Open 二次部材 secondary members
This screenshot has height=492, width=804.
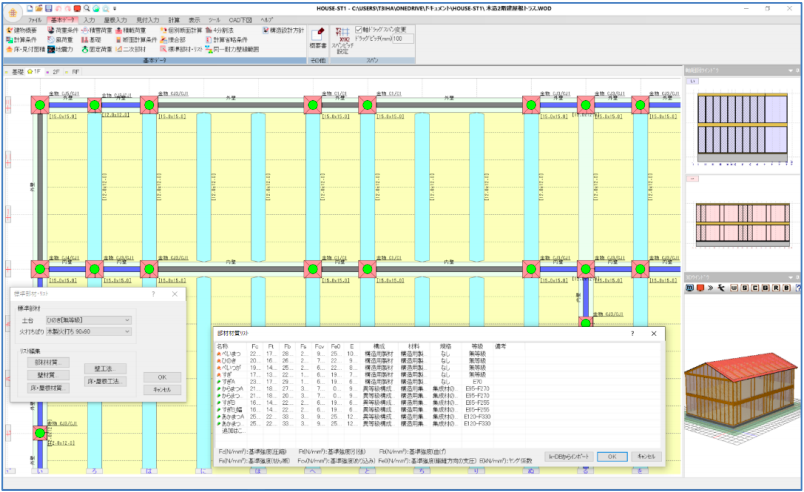pyautogui.click(x=131, y=49)
